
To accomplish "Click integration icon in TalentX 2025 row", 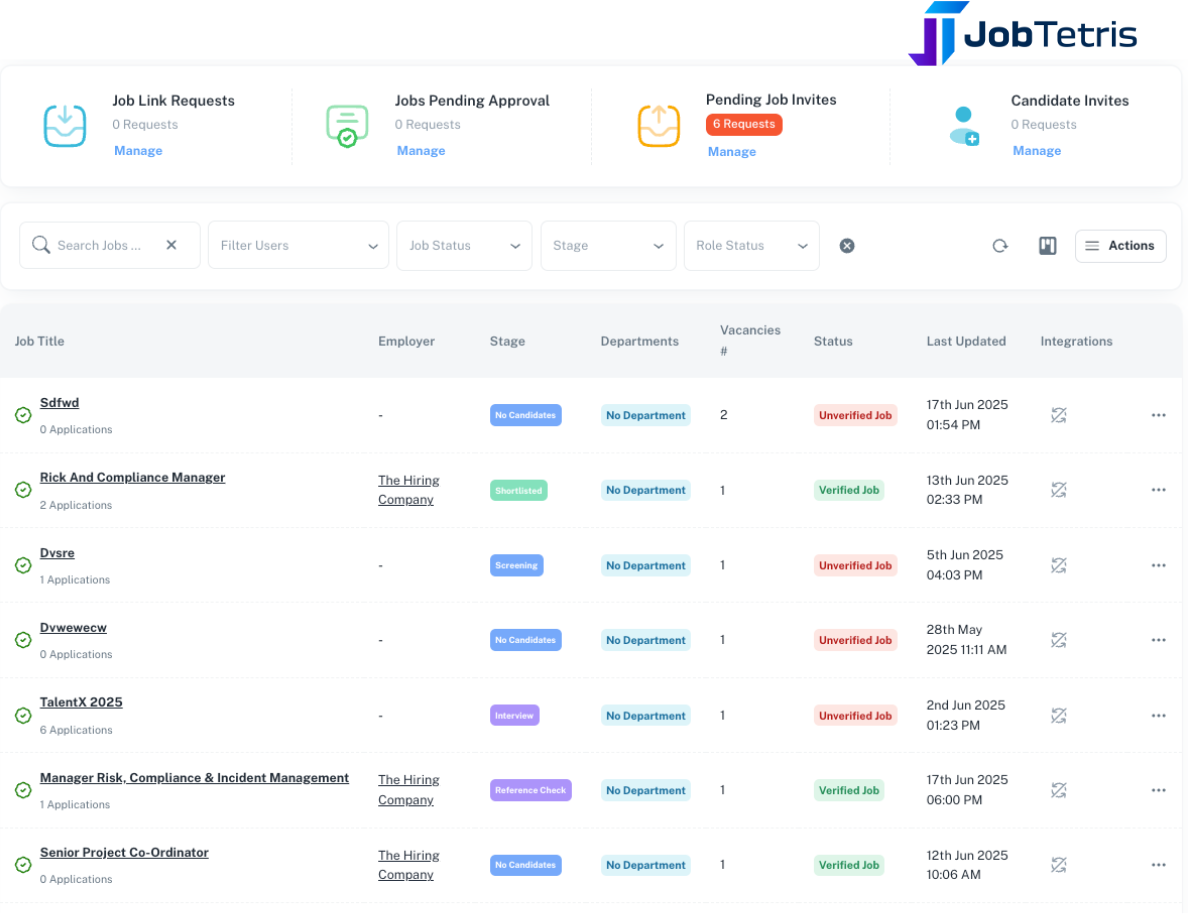I will click(x=1058, y=715).
